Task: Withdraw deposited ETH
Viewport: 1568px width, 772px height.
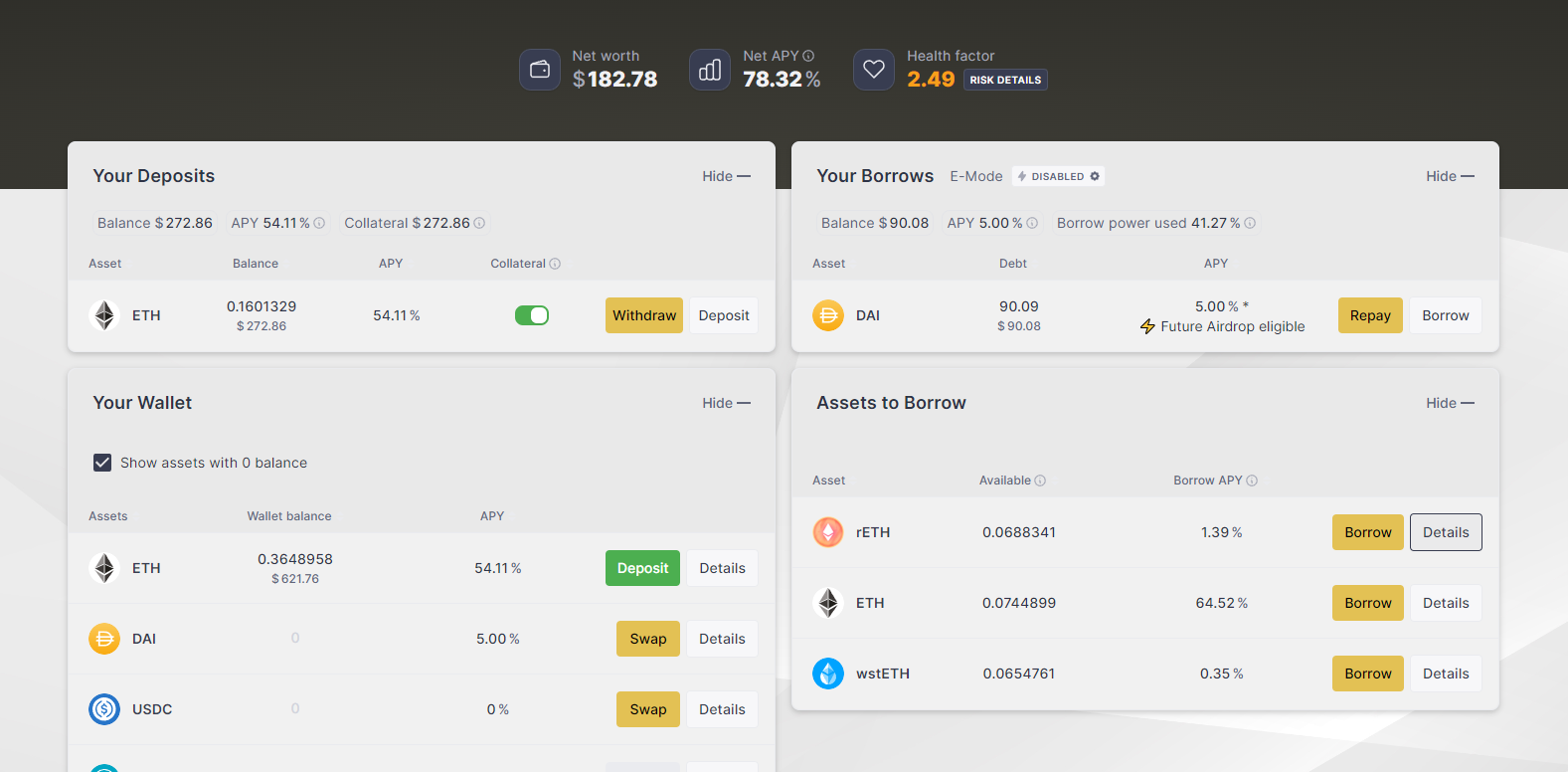Action: [644, 315]
